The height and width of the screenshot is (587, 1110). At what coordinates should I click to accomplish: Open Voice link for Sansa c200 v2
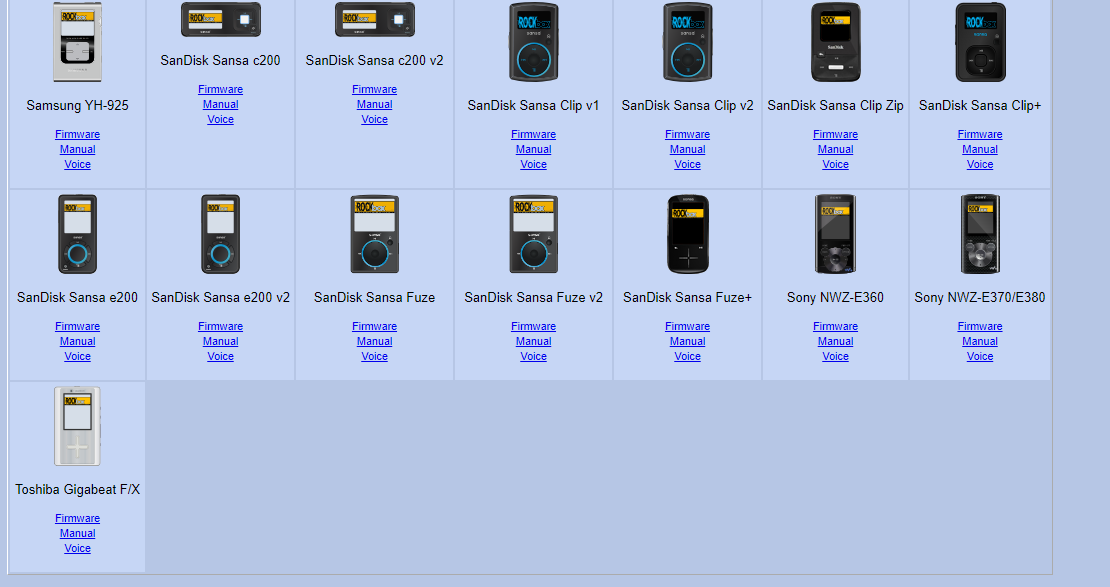tap(374, 119)
